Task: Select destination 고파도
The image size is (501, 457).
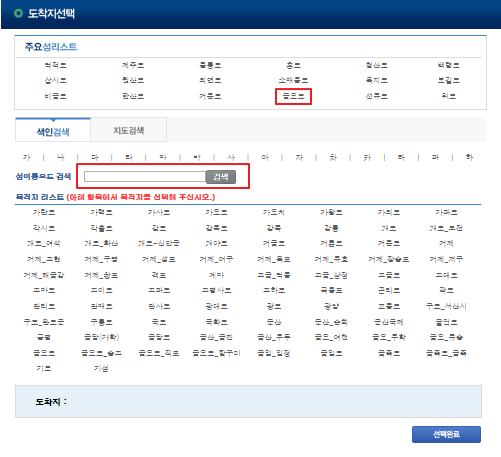Action: tap(159, 290)
